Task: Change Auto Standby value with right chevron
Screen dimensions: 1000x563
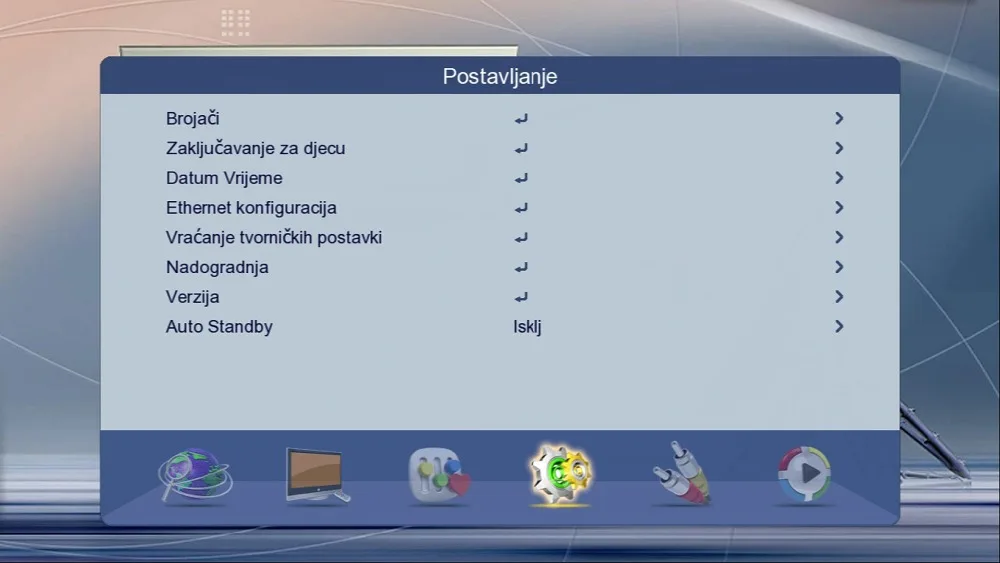Action: point(839,326)
